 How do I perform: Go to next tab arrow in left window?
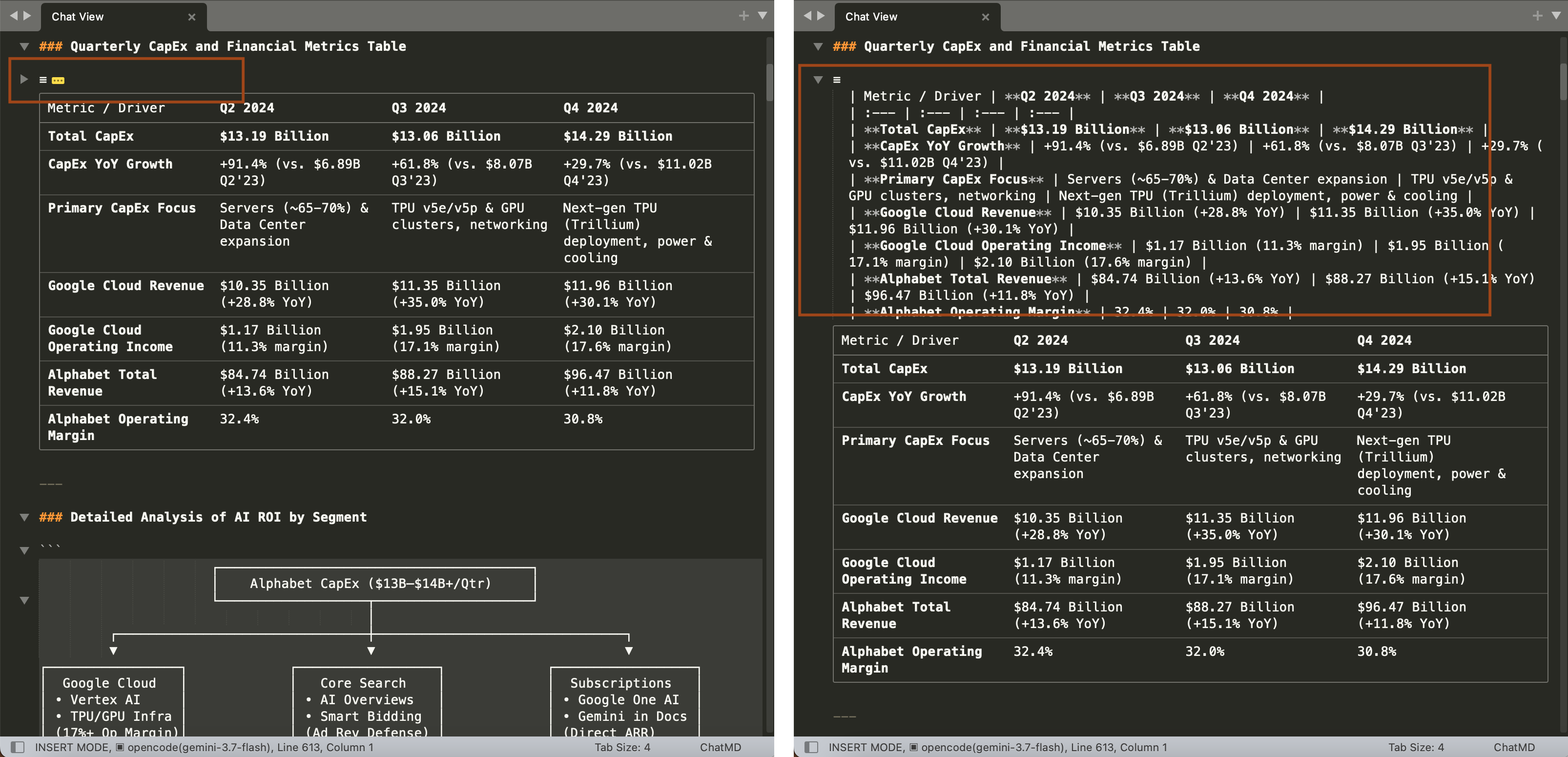click(x=27, y=16)
